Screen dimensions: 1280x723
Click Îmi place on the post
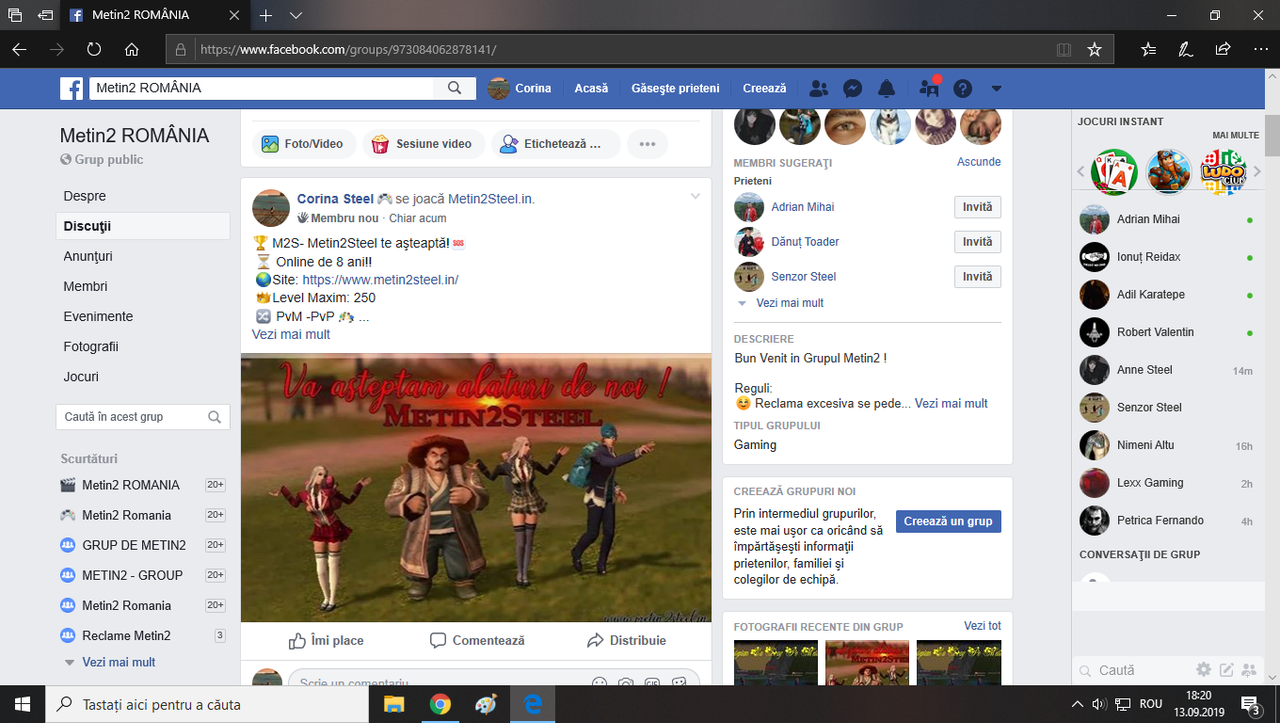pyautogui.click(x=326, y=640)
